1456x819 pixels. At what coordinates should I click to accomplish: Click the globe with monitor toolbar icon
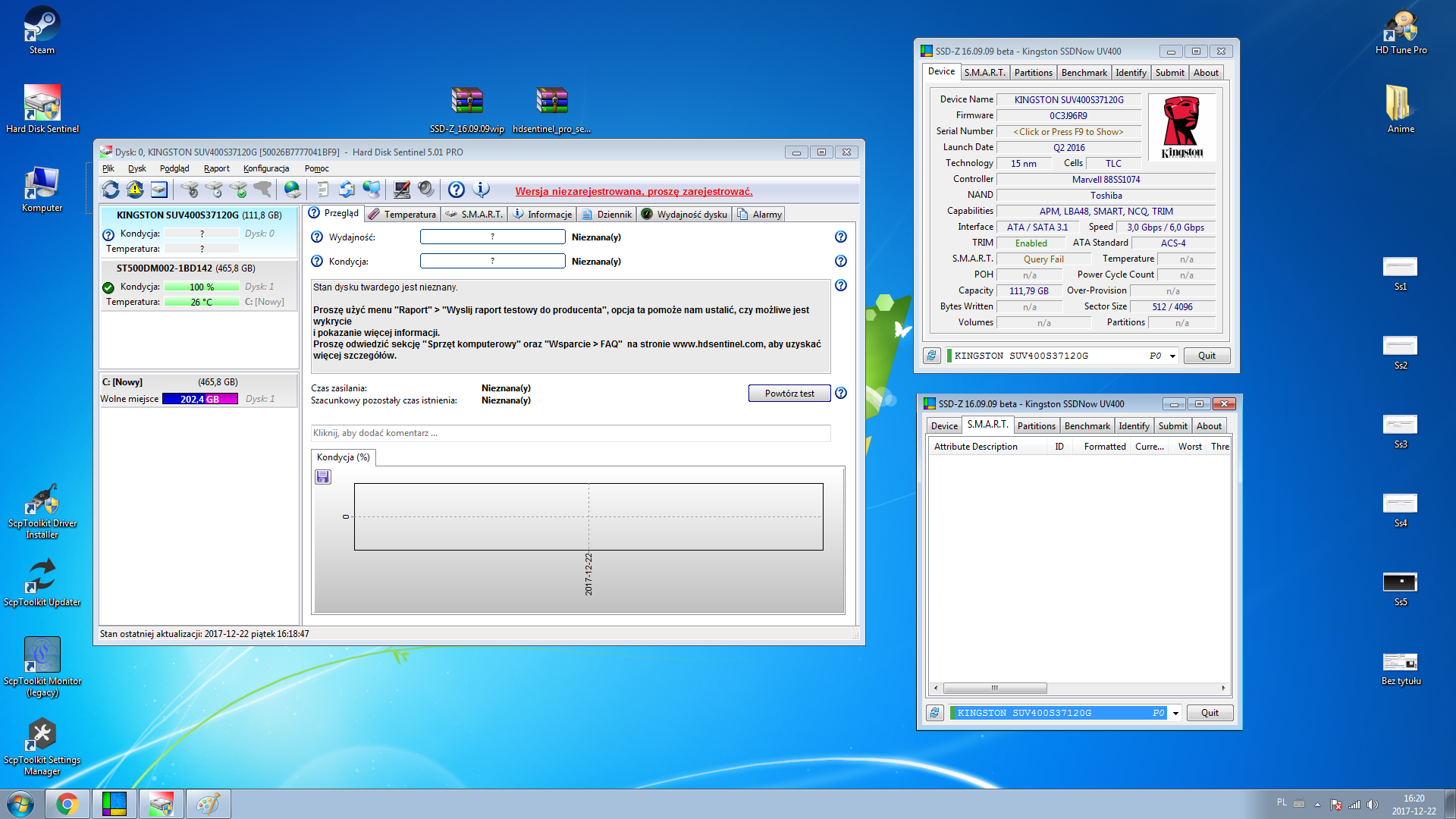[x=371, y=190]
